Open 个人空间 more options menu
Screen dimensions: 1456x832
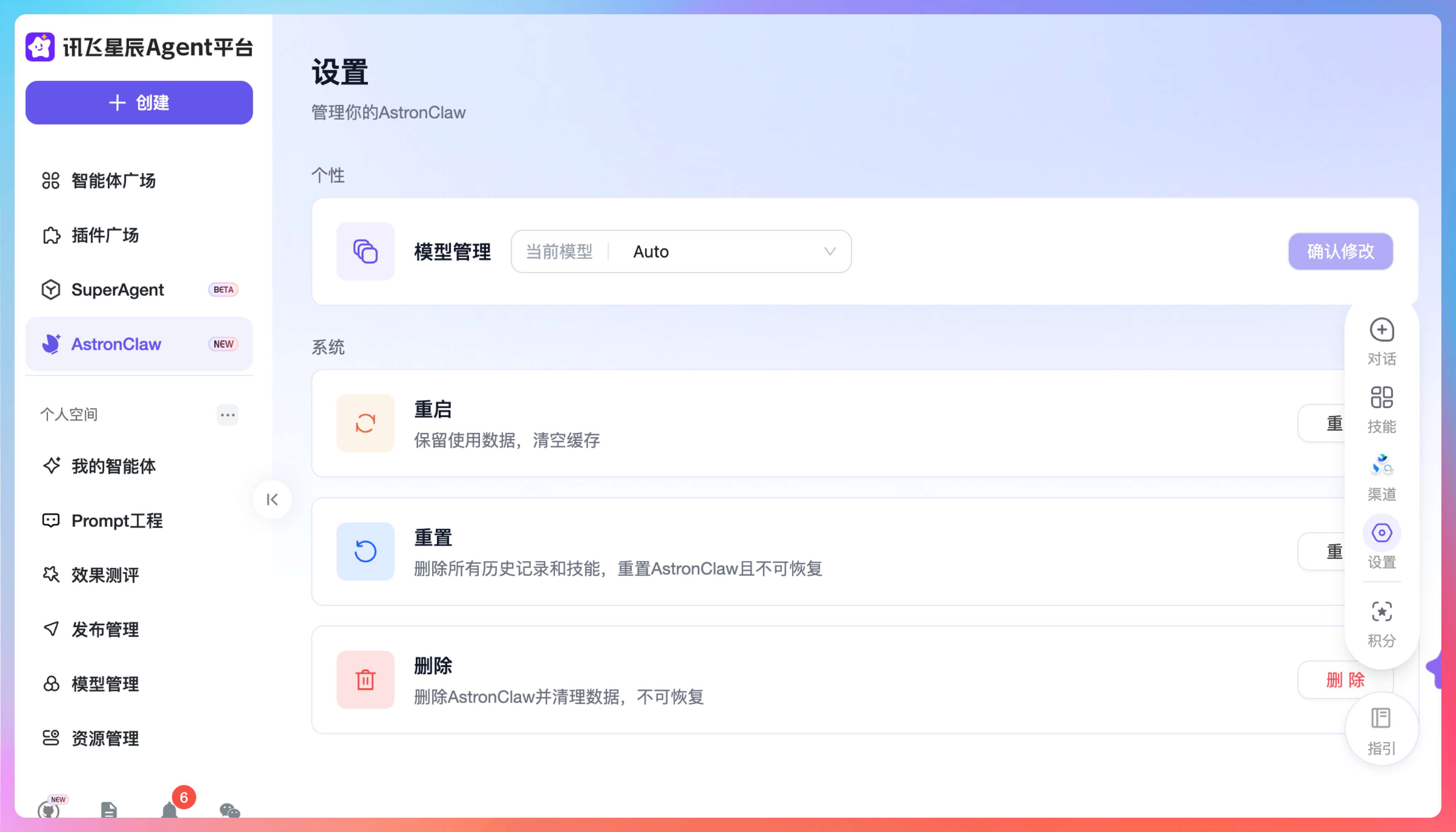click(227, 415)
